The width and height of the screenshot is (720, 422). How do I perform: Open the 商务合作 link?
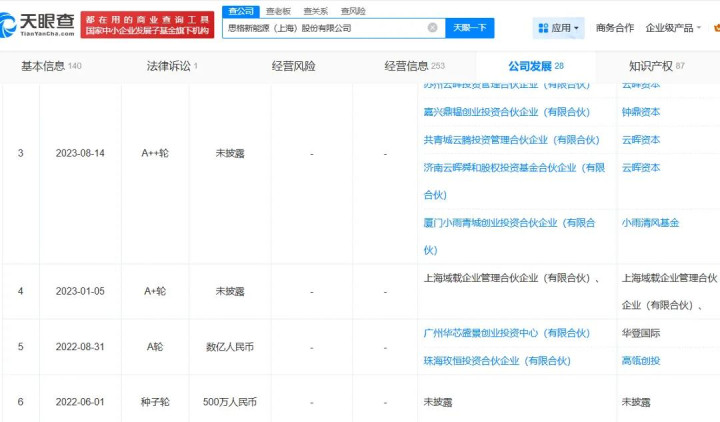coord(615,28)
